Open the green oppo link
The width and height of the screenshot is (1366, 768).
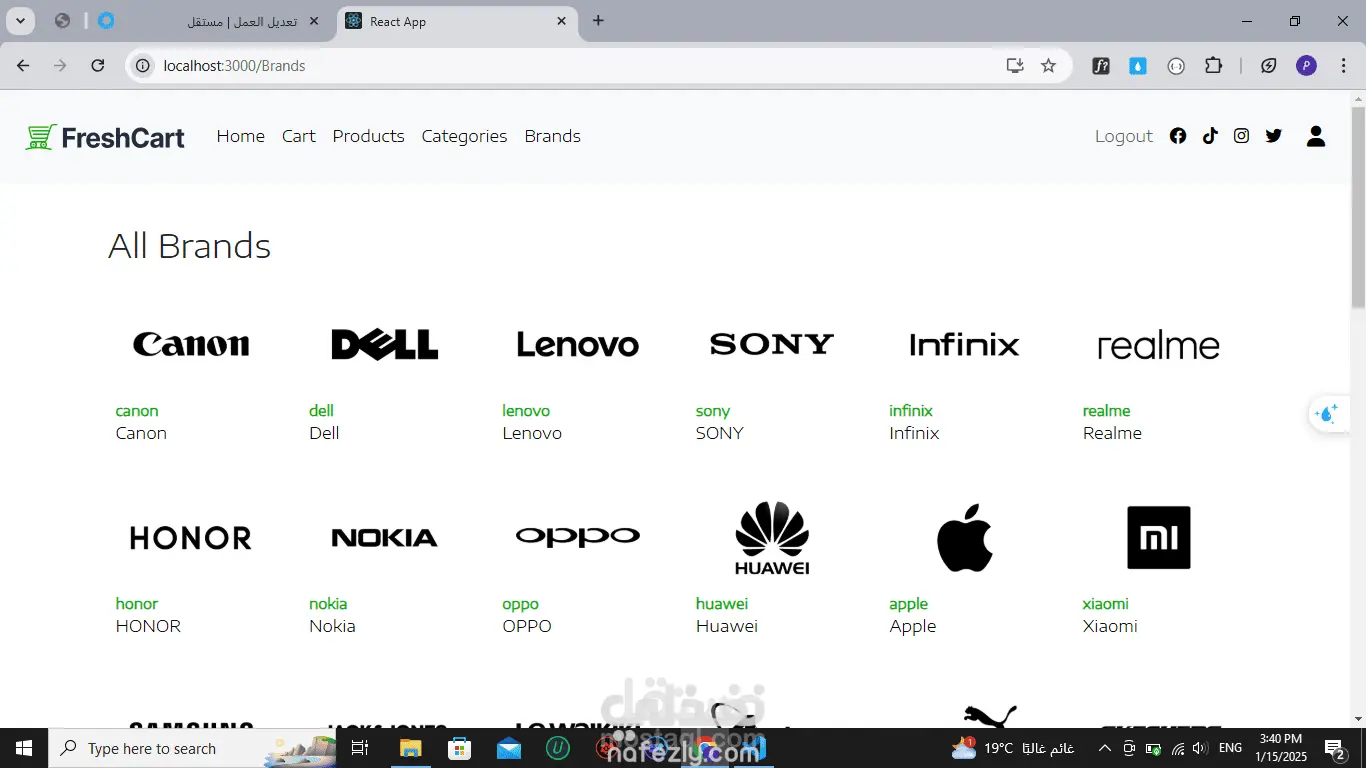pyautogui.click(x=521, y=604)
